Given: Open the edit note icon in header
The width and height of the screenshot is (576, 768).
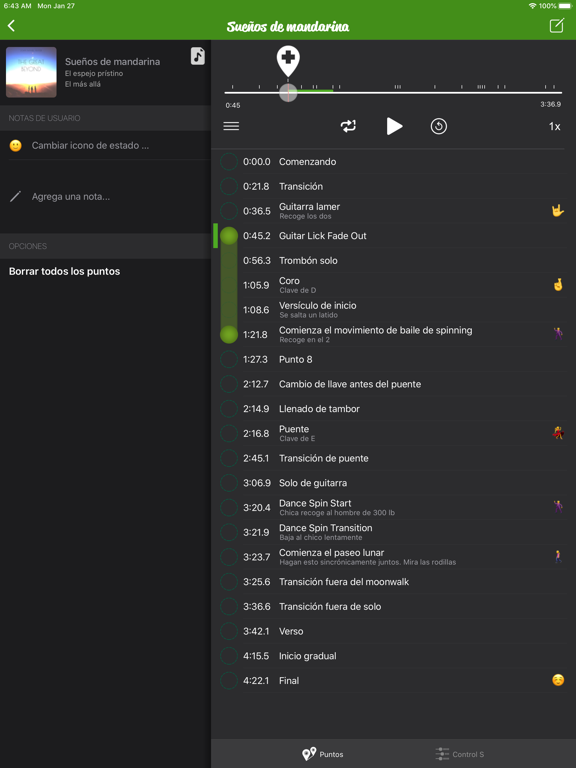Looking at the screenshot, I should (556, 25).
